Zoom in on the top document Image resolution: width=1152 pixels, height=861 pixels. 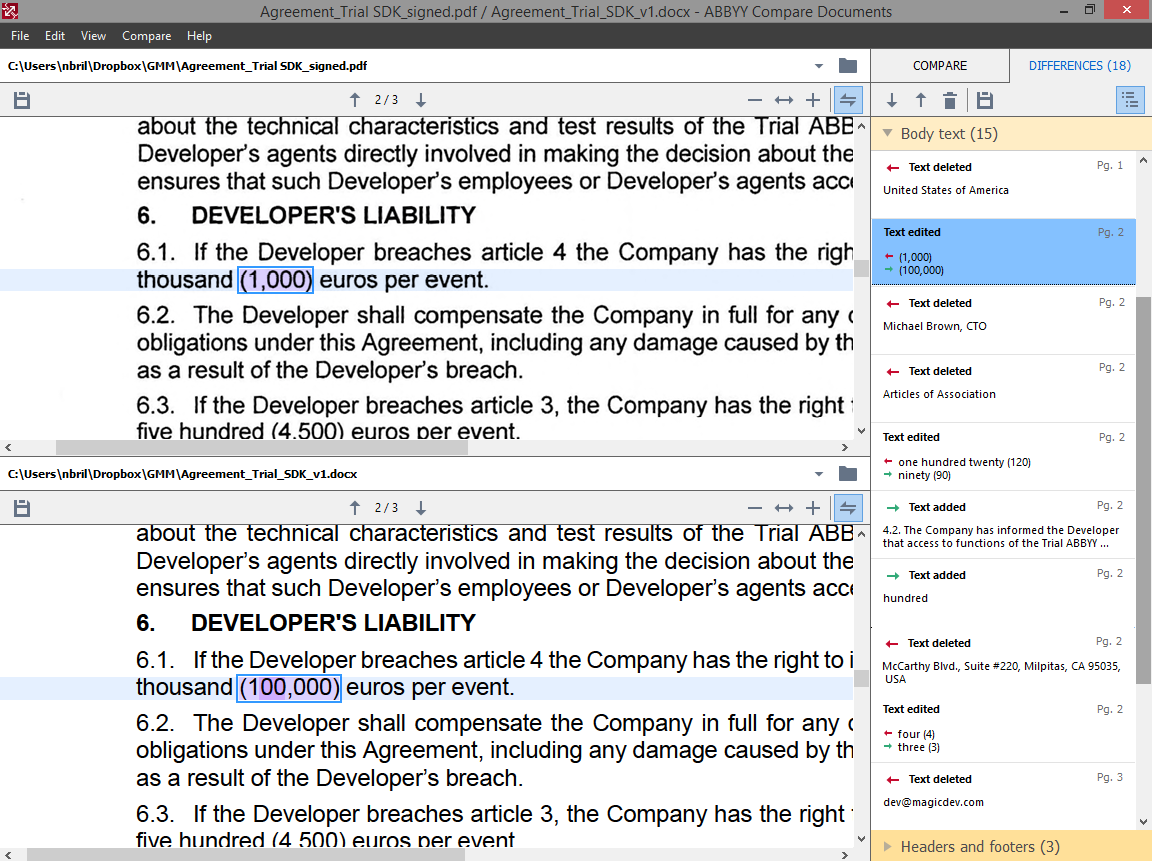813,100
